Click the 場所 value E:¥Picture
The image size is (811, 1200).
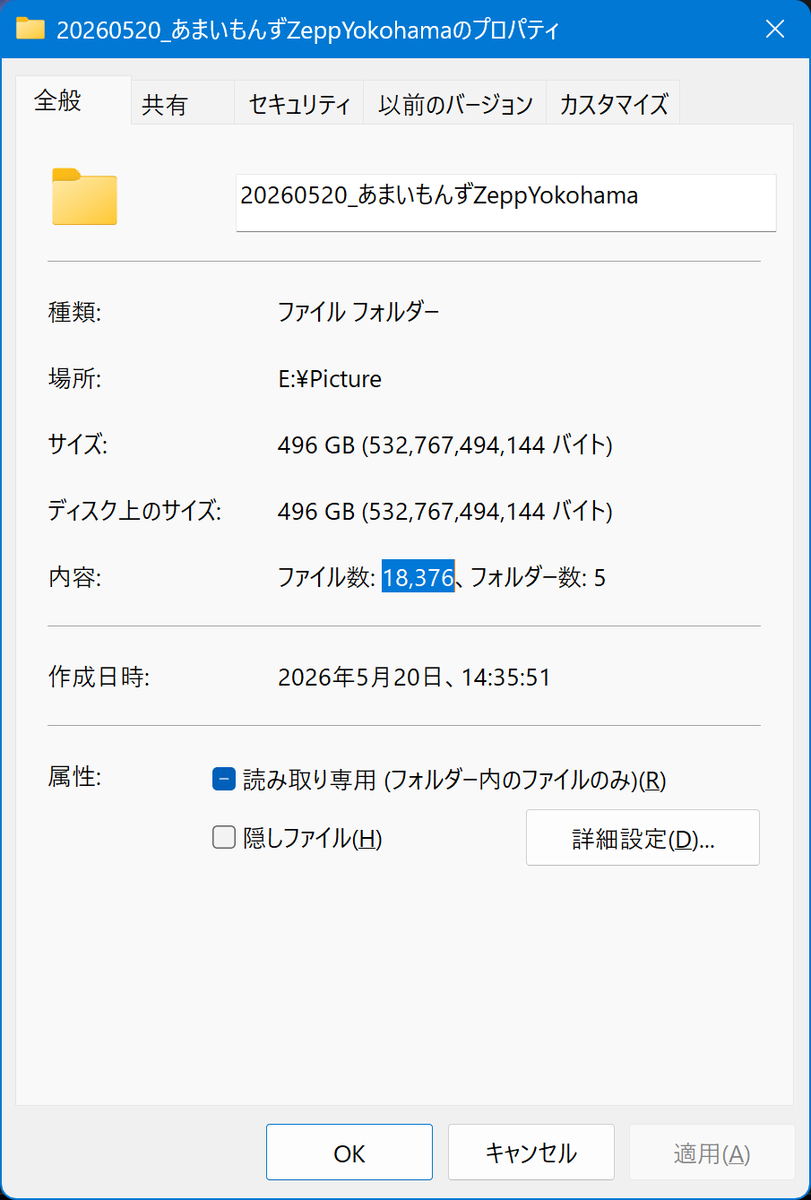point(329,379)
